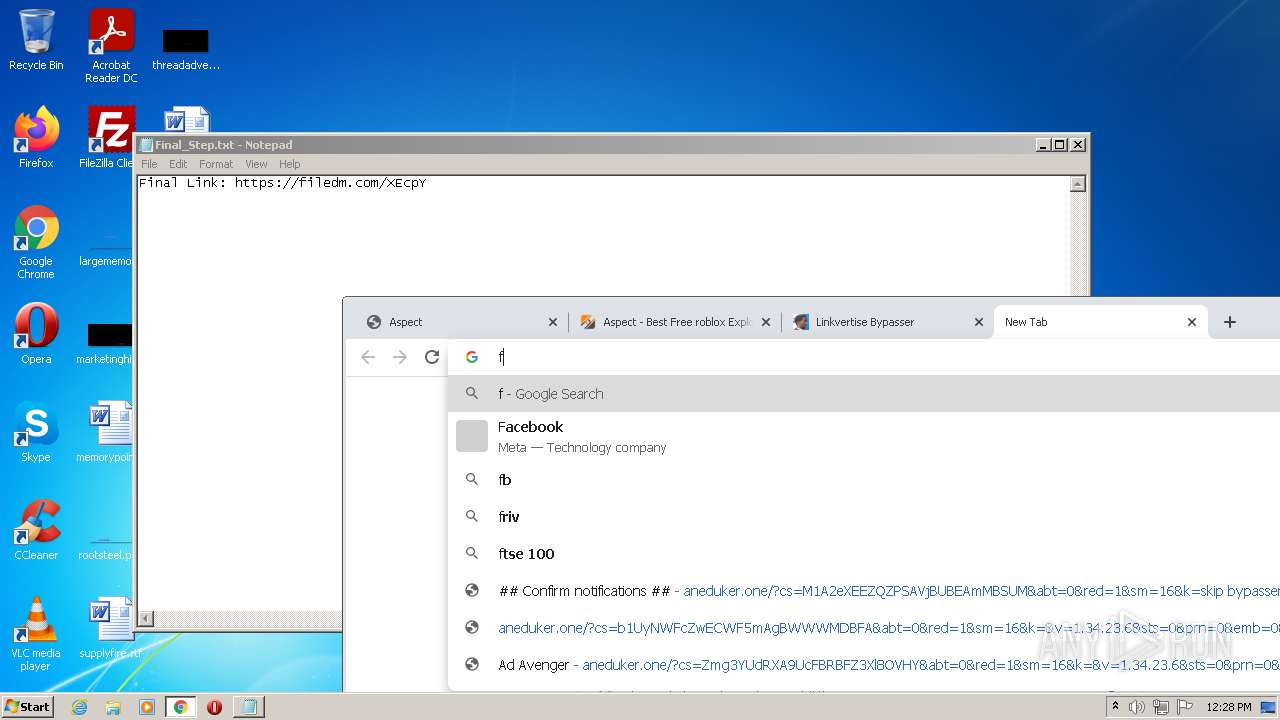Viewport: 1280px width, 720px height.
Task: Open the 'Ad Avenger' aneduker.one suggestion
Action: click(864, 665)
